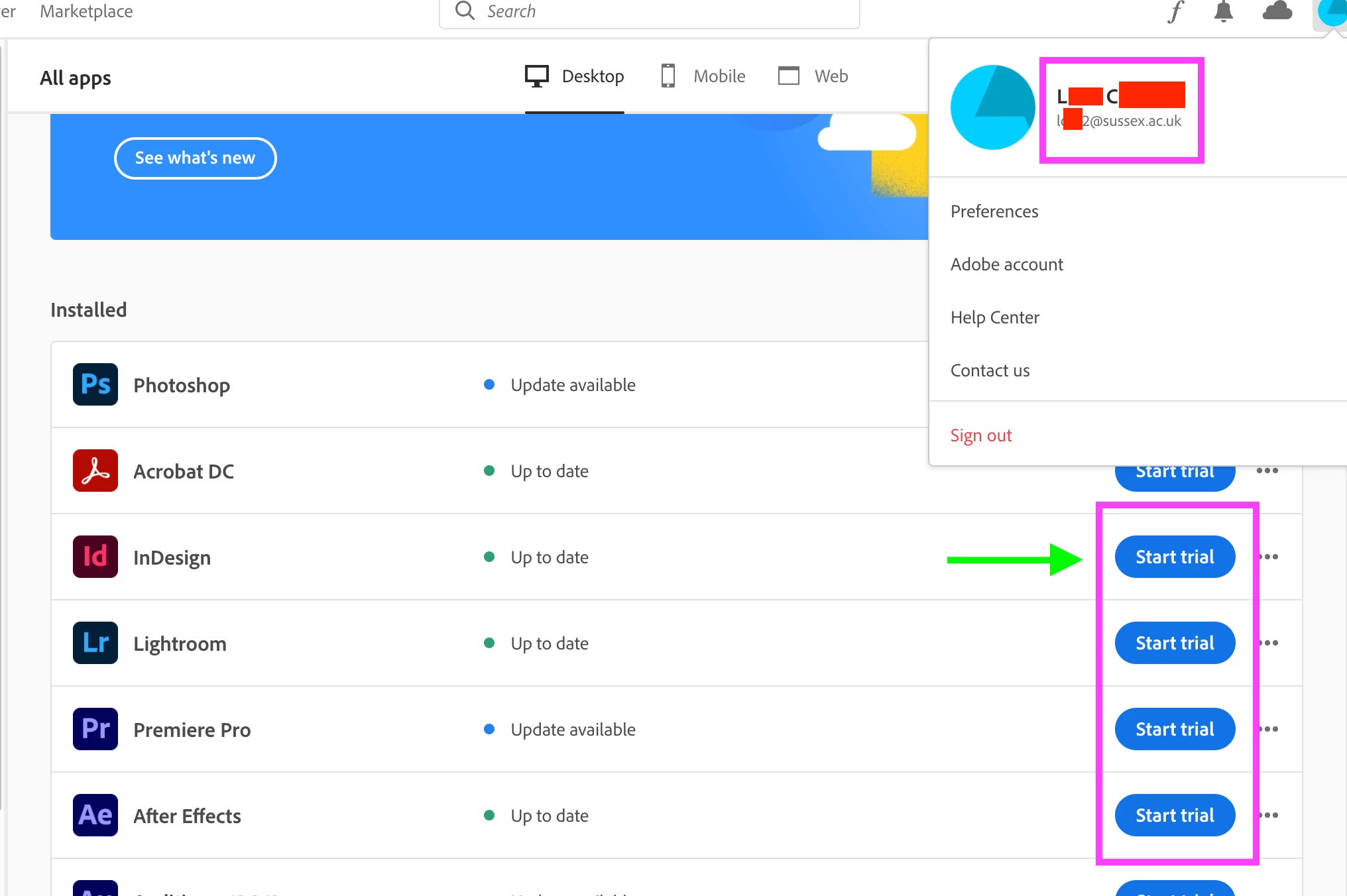Click the Acrobat DC app icon

point(95,471)
